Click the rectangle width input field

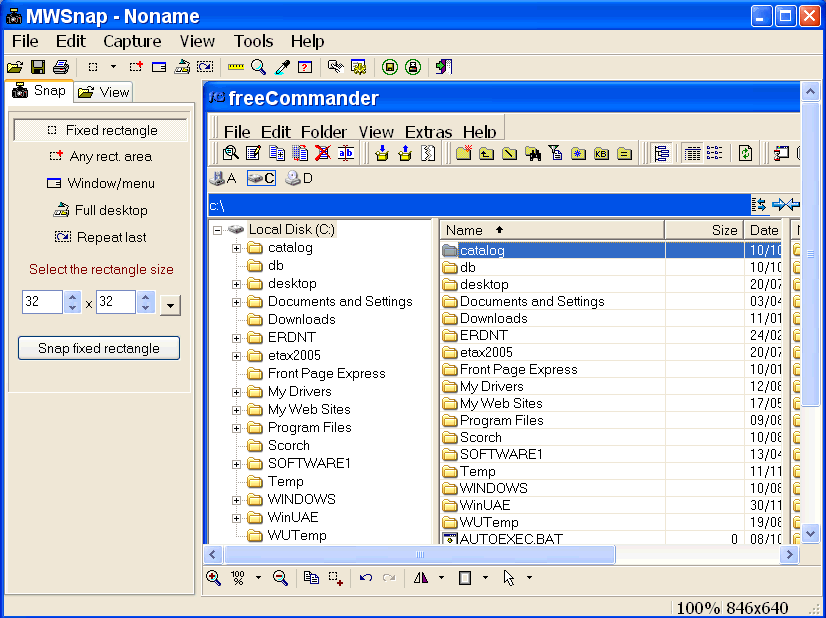click(x=42, y=302)
